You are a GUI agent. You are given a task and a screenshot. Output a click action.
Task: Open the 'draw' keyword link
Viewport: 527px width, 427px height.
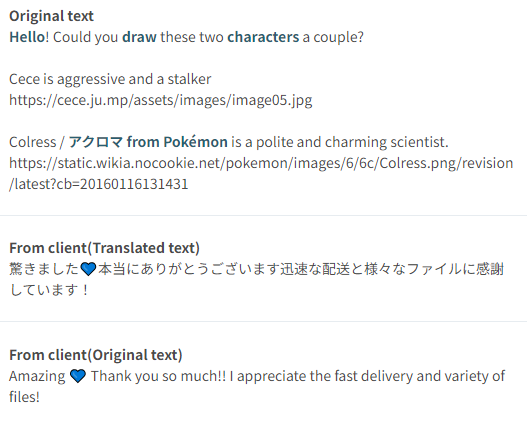point(139,37)
